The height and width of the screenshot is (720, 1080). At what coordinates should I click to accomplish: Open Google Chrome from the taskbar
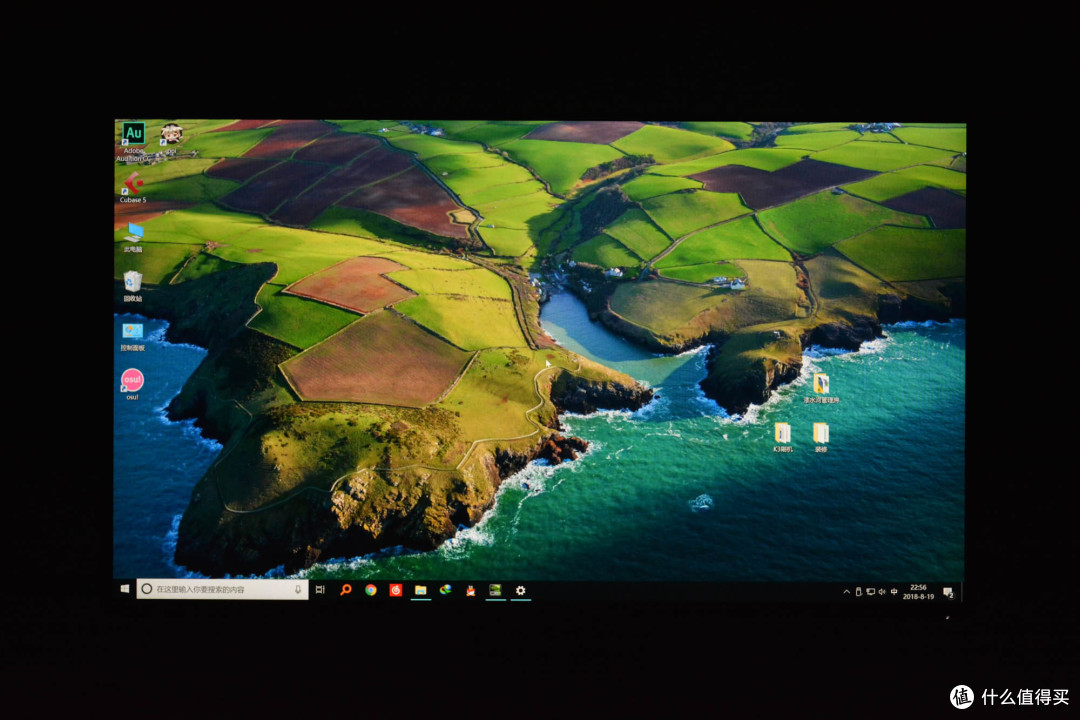point(371,590)
